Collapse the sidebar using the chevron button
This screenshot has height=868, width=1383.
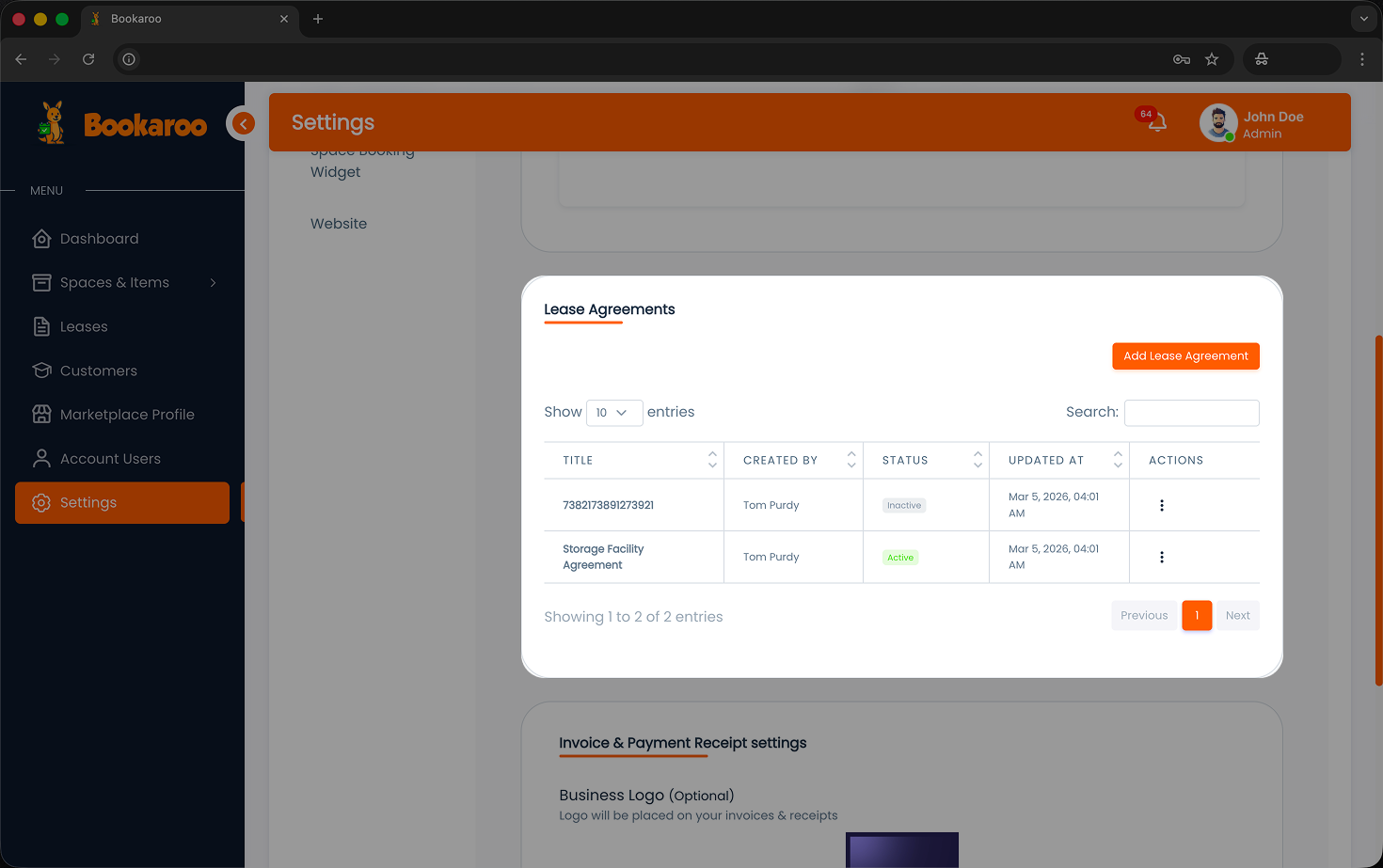(242, 123)
